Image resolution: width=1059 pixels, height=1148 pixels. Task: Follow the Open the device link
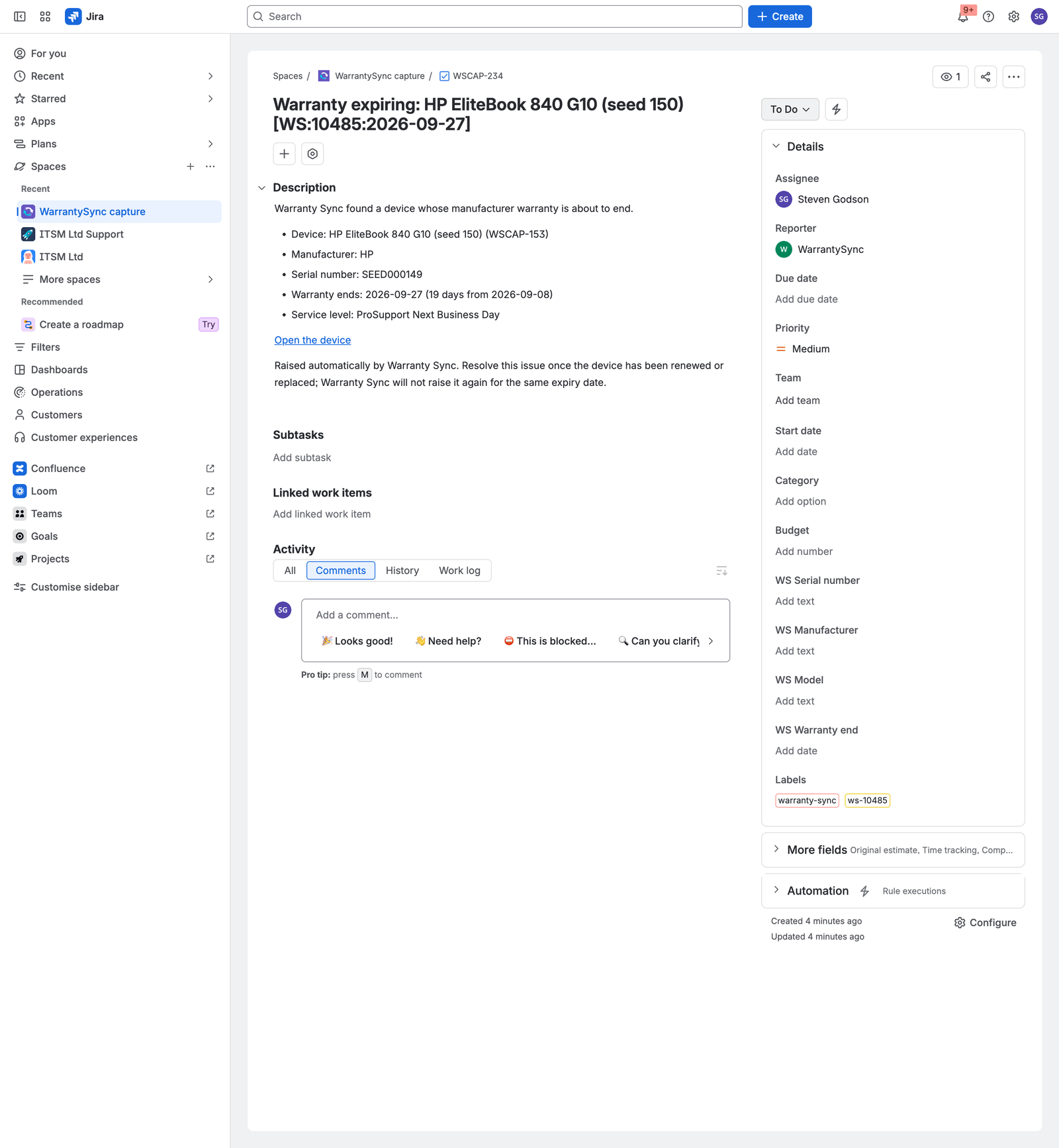[x=312, y=340]
